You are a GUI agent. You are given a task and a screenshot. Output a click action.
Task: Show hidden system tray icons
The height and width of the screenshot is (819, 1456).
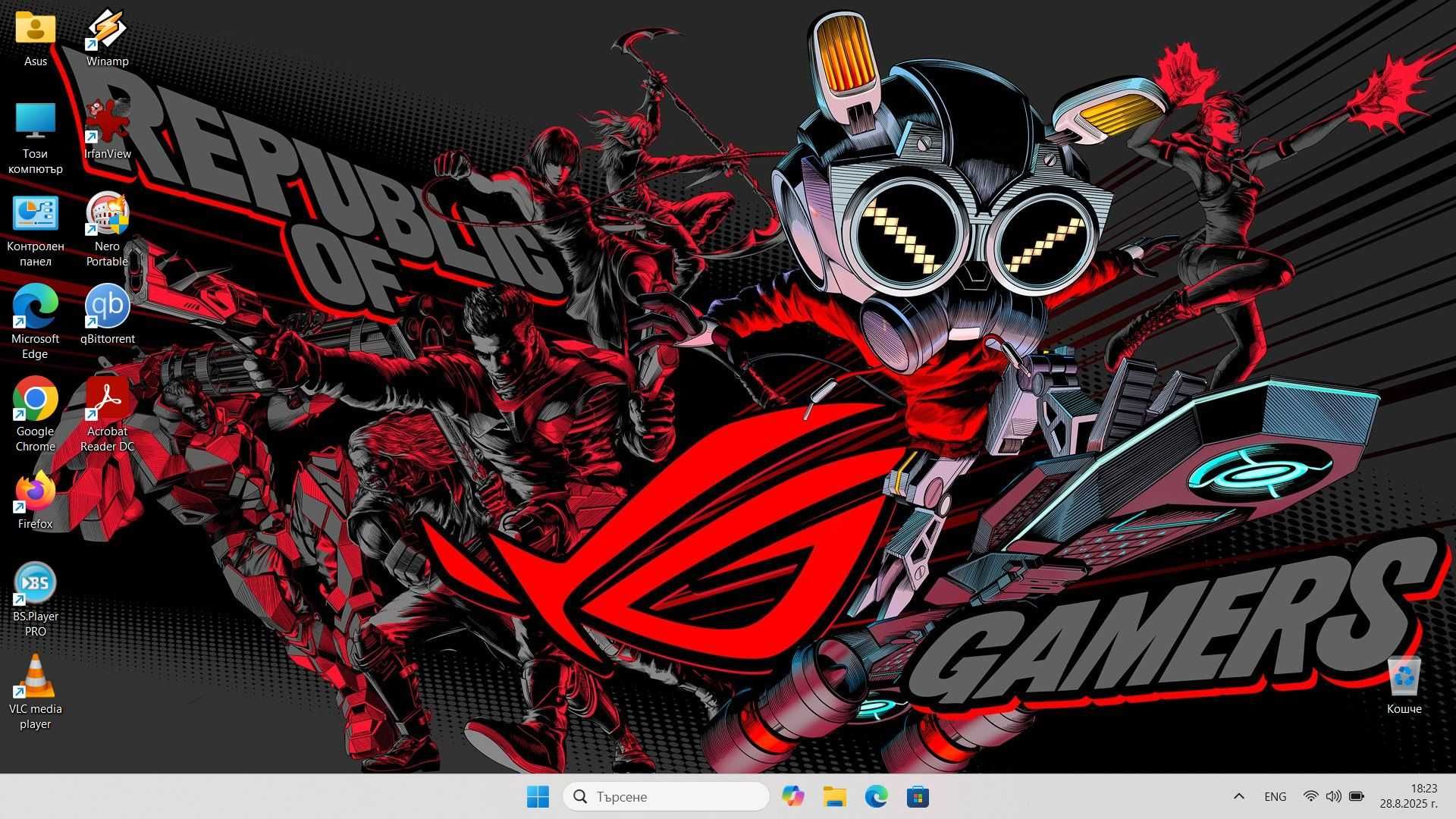pyautogui.click(x=1238, y=796)
